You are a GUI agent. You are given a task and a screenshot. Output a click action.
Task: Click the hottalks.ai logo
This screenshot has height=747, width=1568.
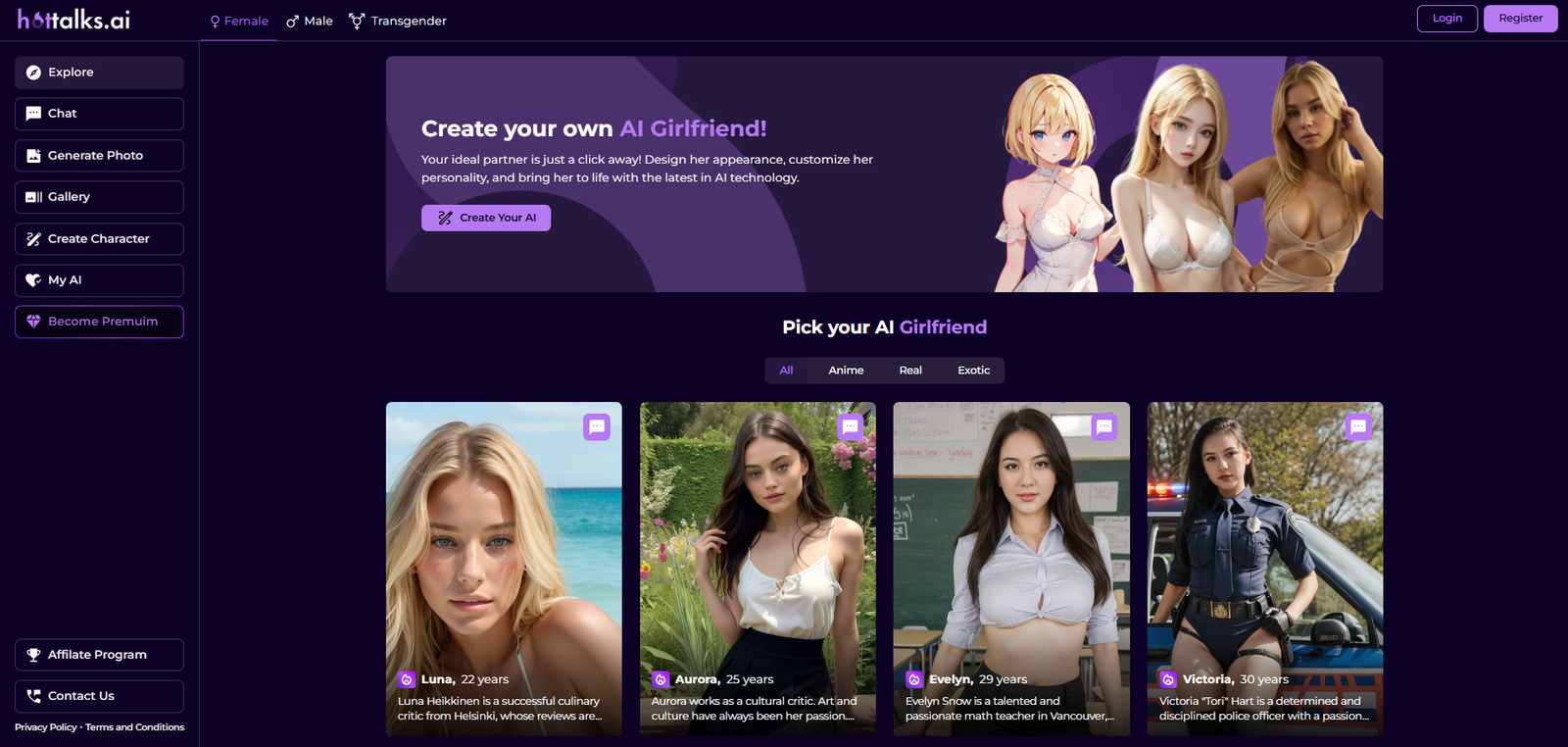pyautogui.click(x=73, y=20)
